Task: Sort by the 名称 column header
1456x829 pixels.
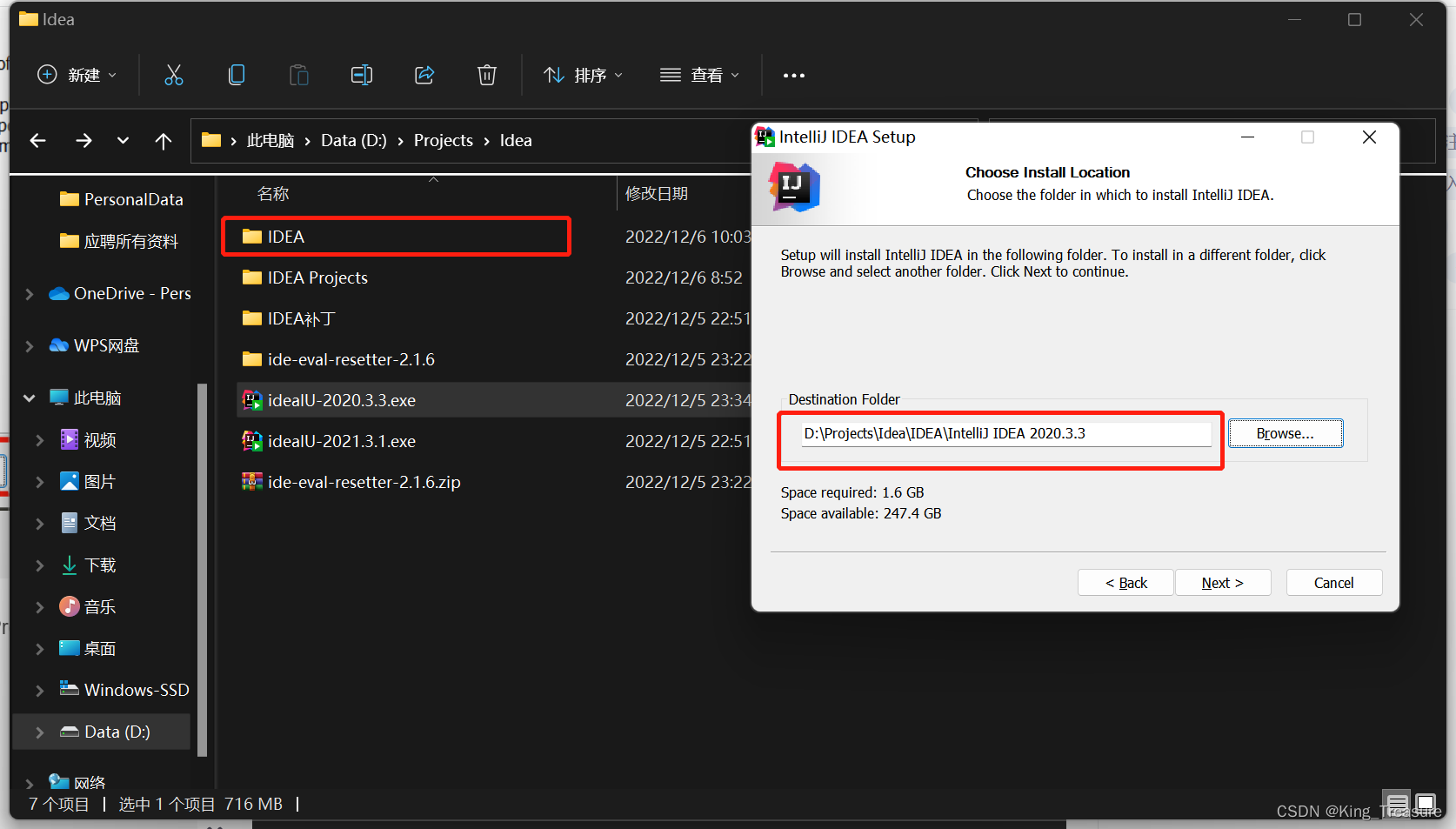Action: [273, 194]
